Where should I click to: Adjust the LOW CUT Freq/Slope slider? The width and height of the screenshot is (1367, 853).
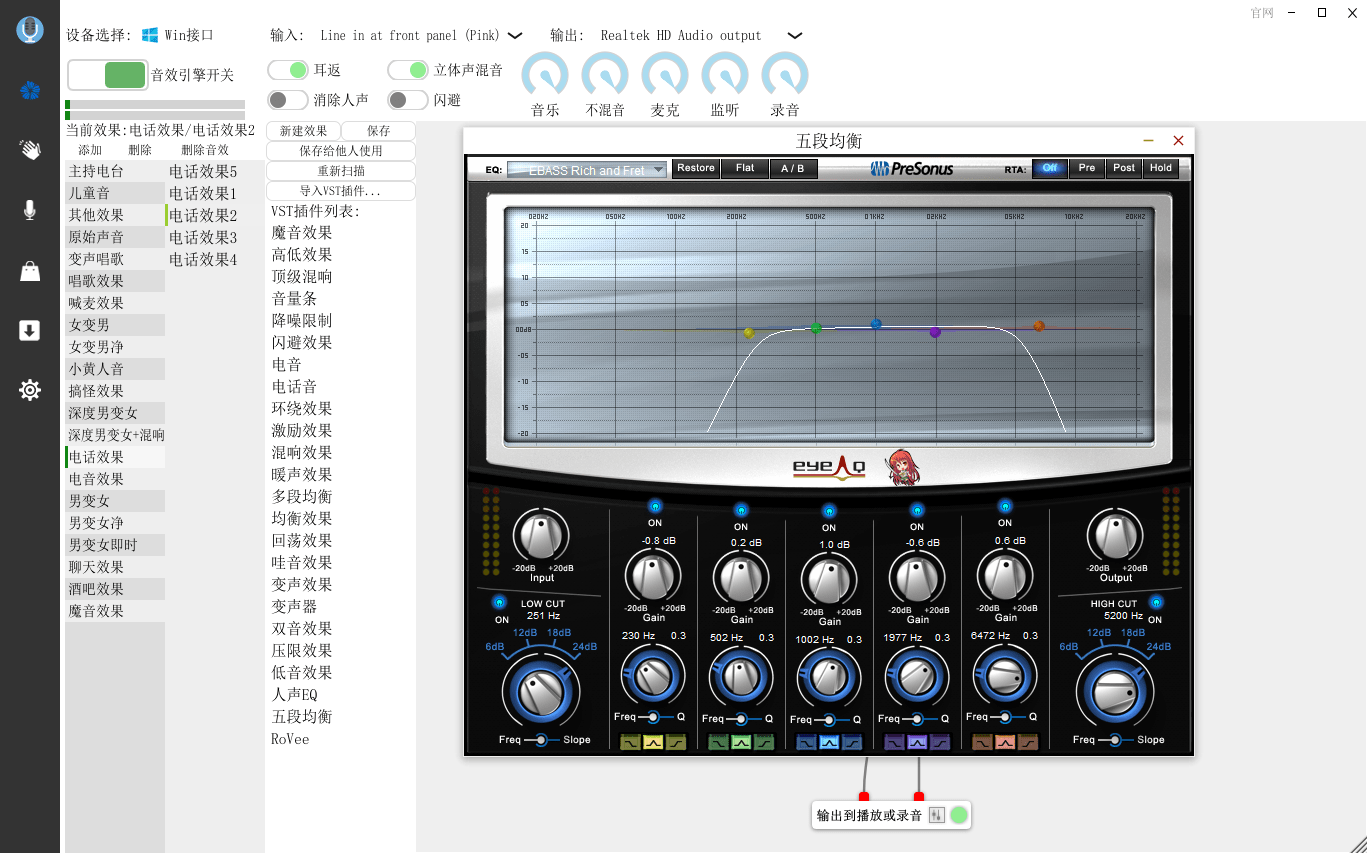click(541, 739)
